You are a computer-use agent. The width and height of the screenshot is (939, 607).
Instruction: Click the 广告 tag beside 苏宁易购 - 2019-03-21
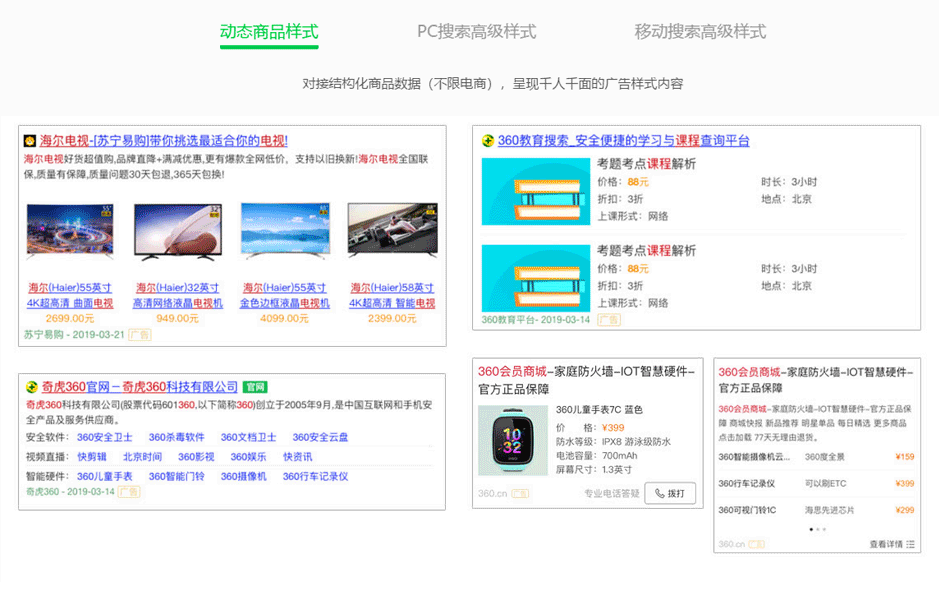[x=140, y=335]
